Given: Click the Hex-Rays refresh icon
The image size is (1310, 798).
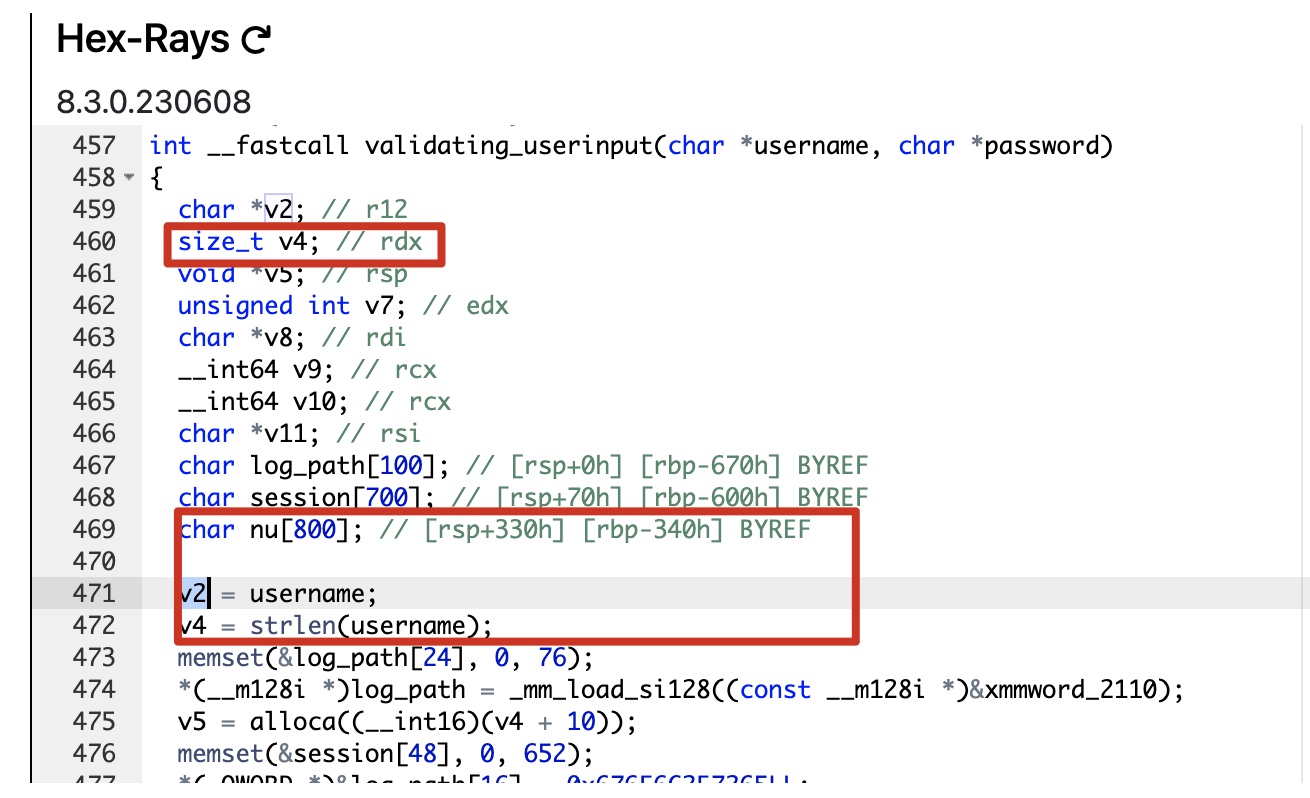Looking at the screenshot, I should click(256, 40).
